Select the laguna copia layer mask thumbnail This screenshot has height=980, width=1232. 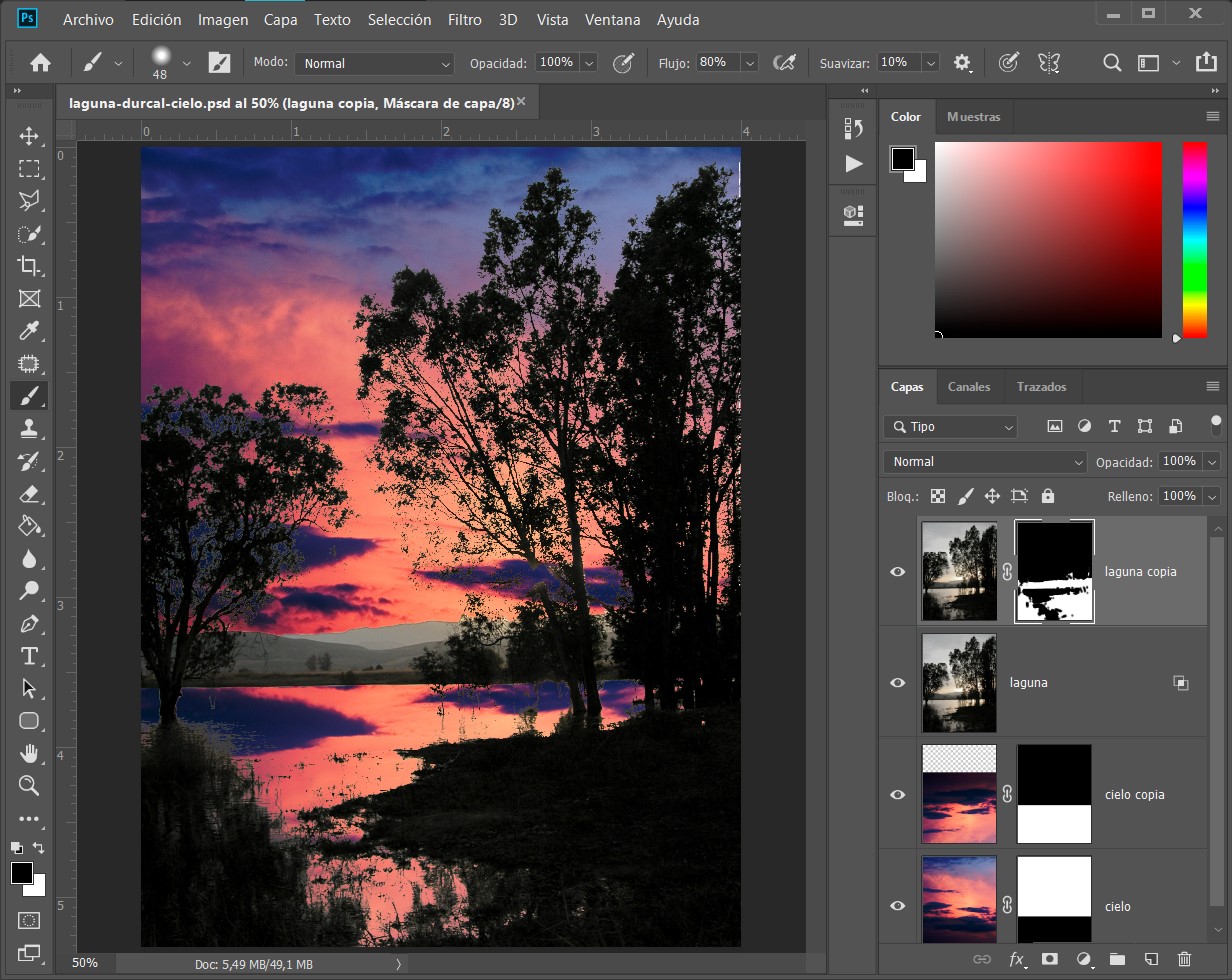point(1055,572)
